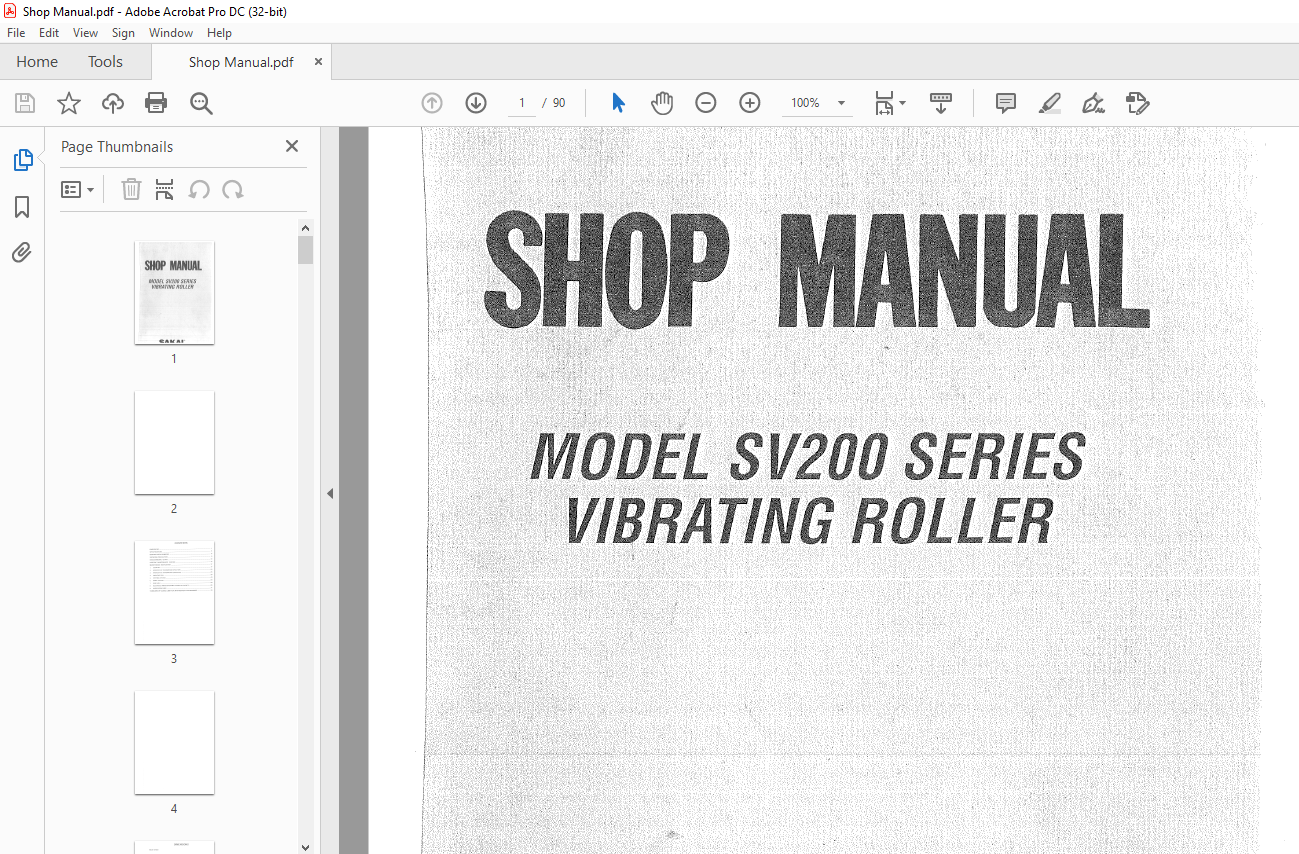Viewport: 1299px width, 854px height.
Task: Rotate page clockwise
Action: (233, 189)
